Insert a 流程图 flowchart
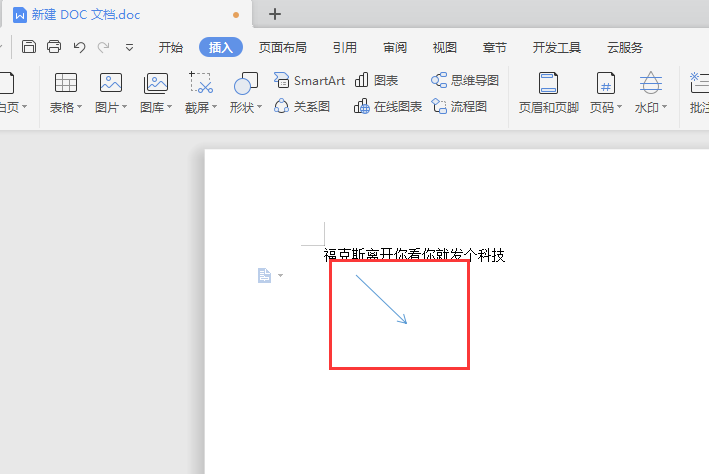Screen dimensions: 709x474 pyautogui.click(x=459, y=106)
